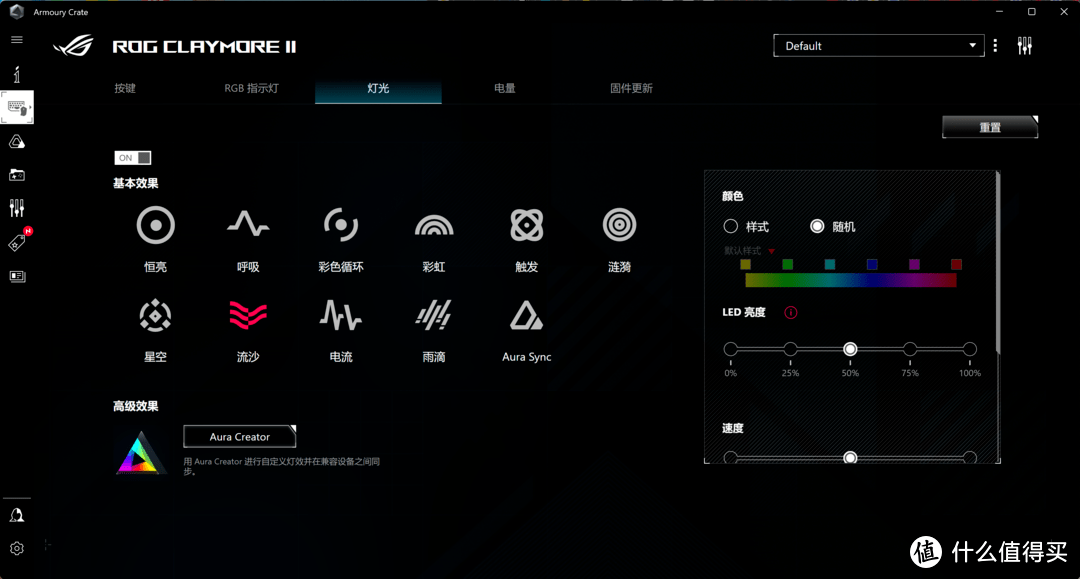Click the Armoury Crate title bar icon
Viewport: 1080px width, 579px height.
coord(17,12)
